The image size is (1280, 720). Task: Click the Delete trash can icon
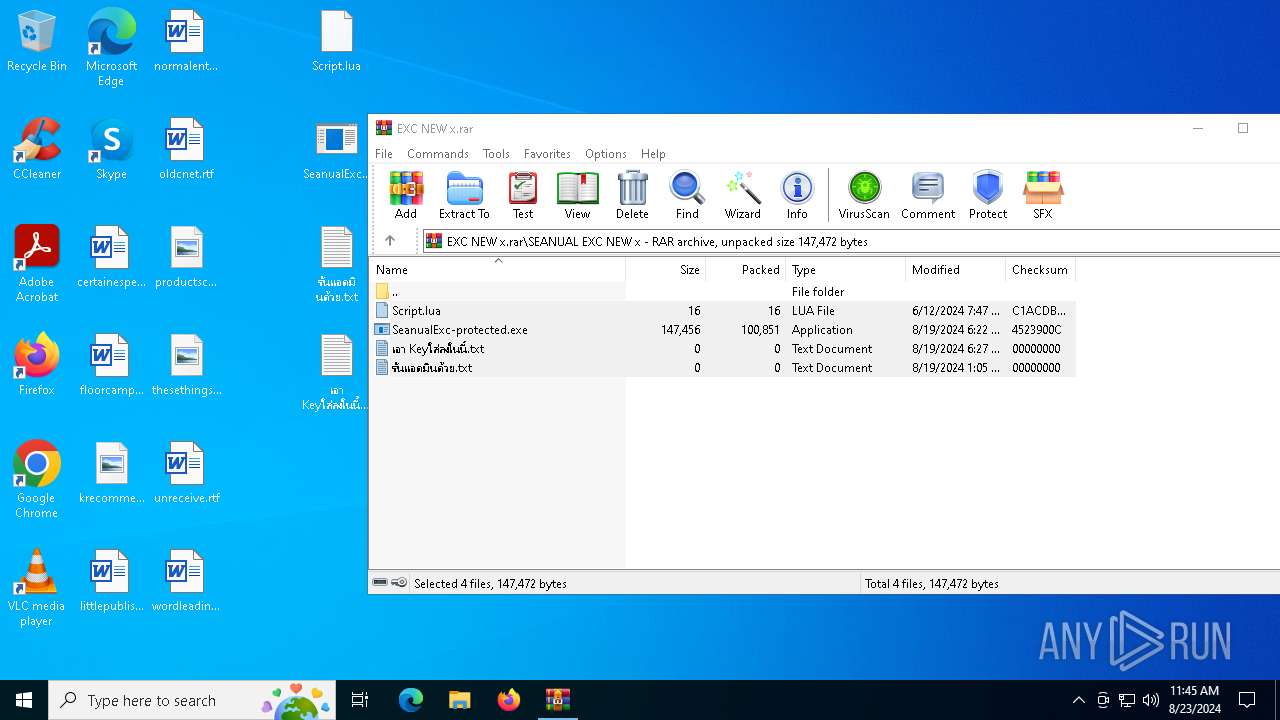632,195
